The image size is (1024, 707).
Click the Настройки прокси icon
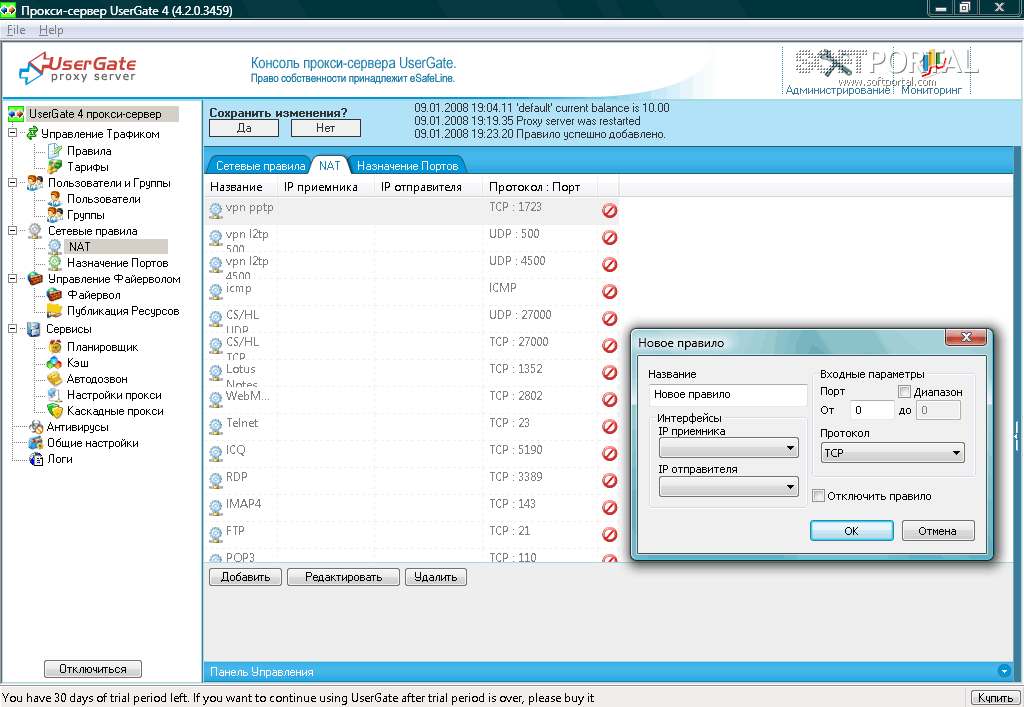[x=55, y=395]
